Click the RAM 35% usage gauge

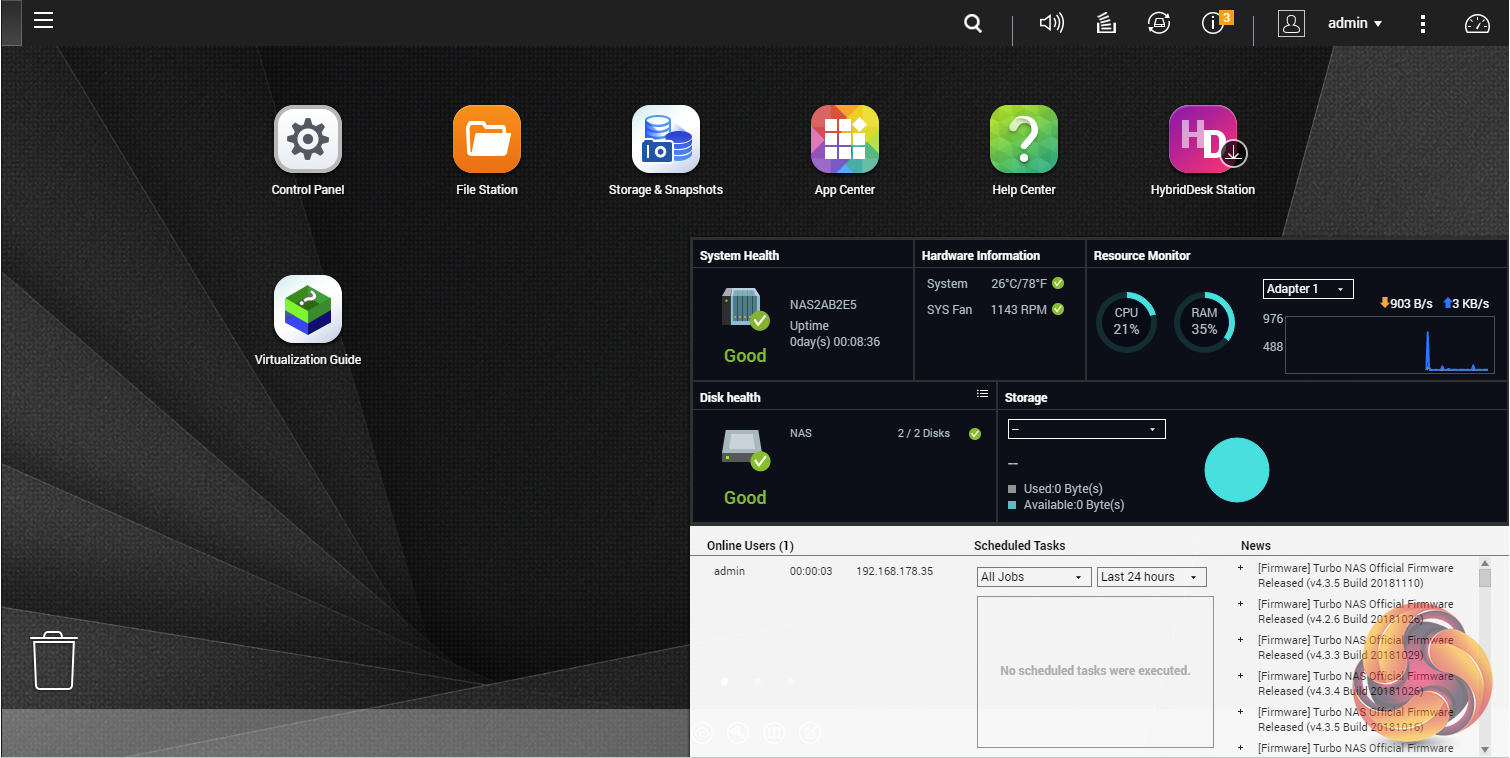(x=1204, y=322)
